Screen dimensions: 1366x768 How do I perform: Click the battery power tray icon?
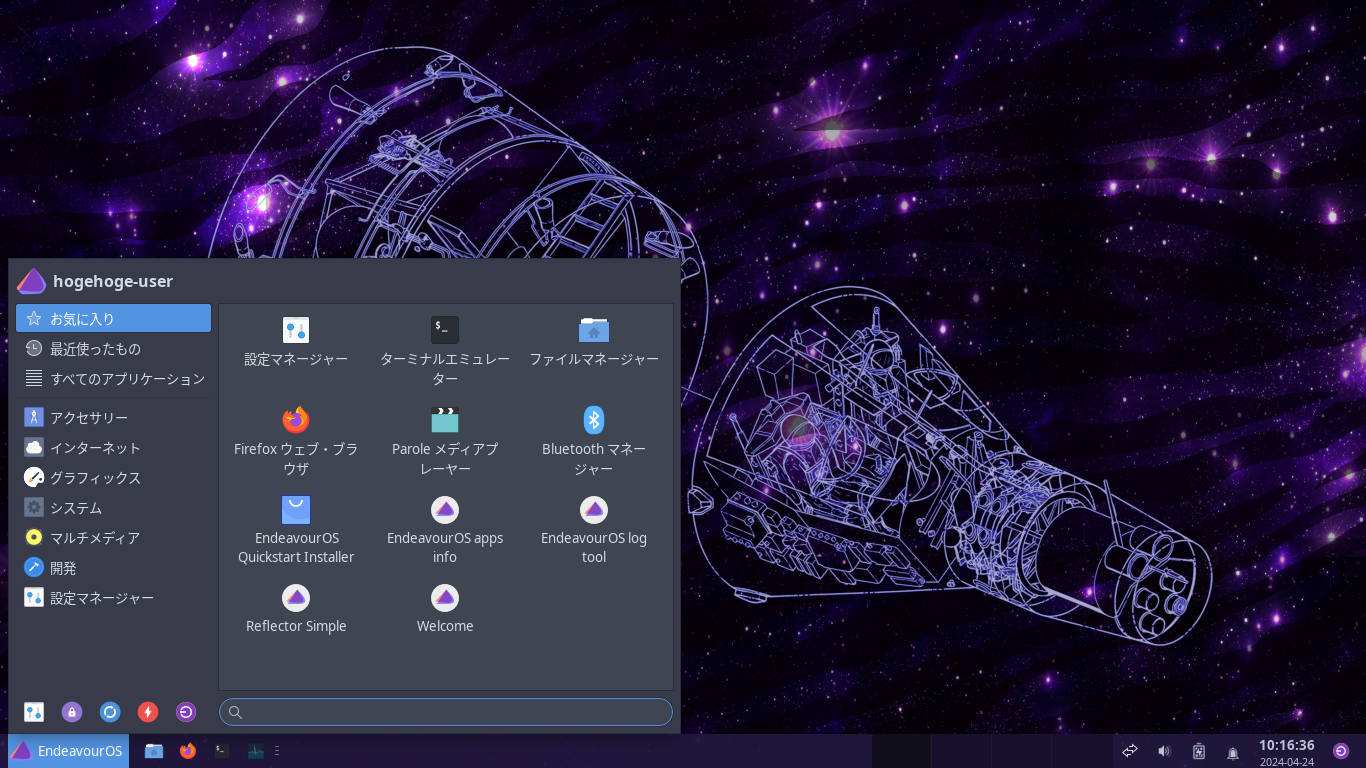pyautogui.click(x=1199, y=751)
